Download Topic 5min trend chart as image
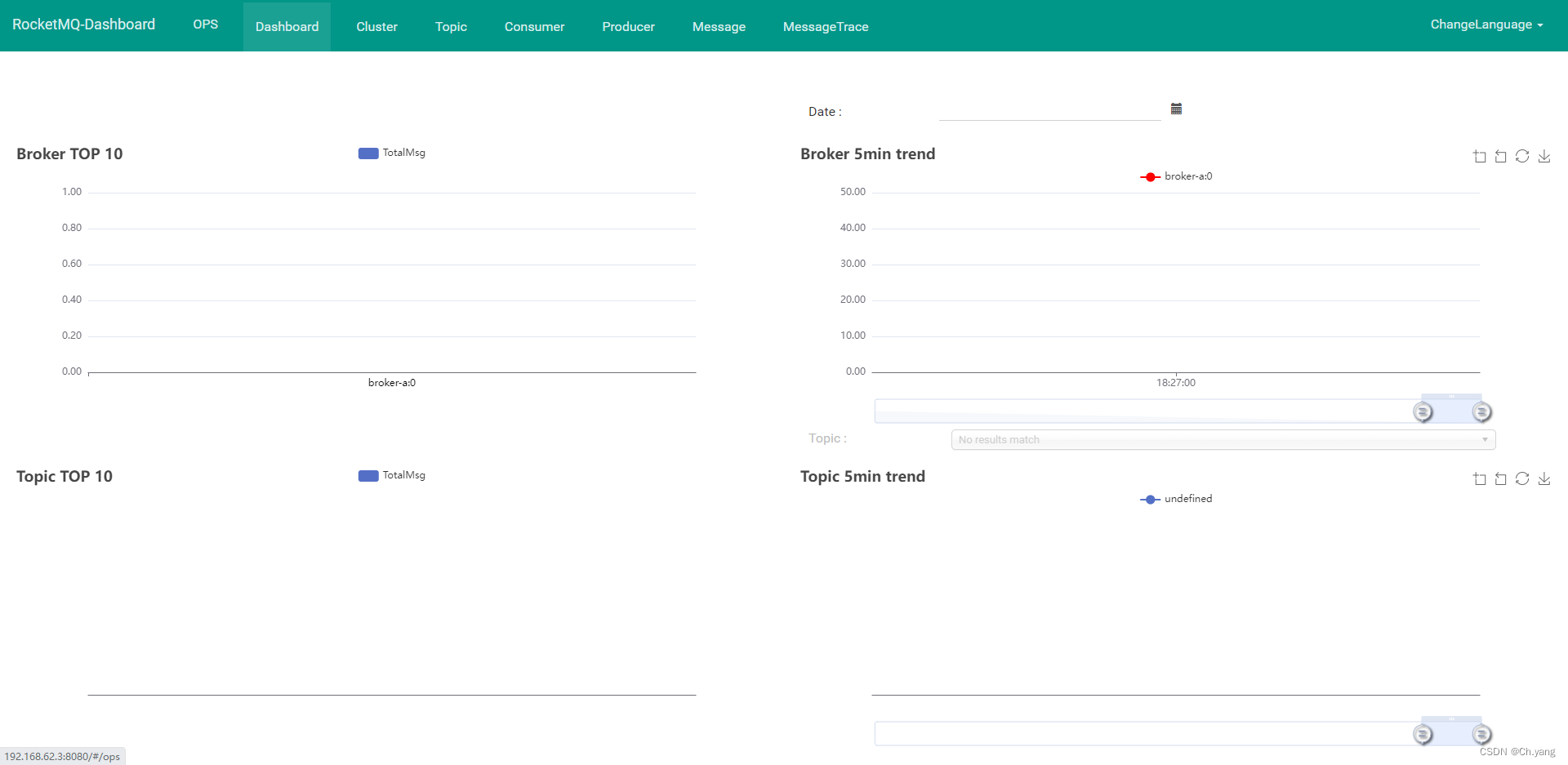The image size is (1568, 765). 1543,478
